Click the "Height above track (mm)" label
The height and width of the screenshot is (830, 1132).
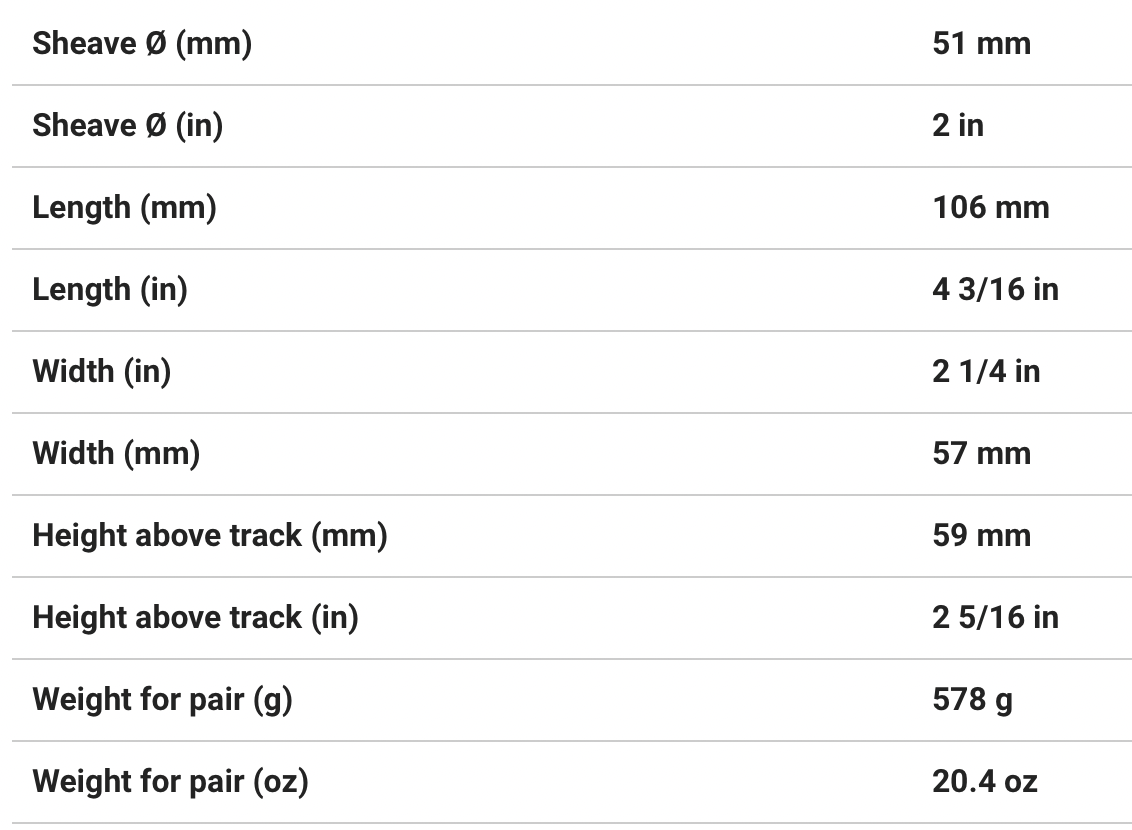pyautogui.click(x=210, y=536)
